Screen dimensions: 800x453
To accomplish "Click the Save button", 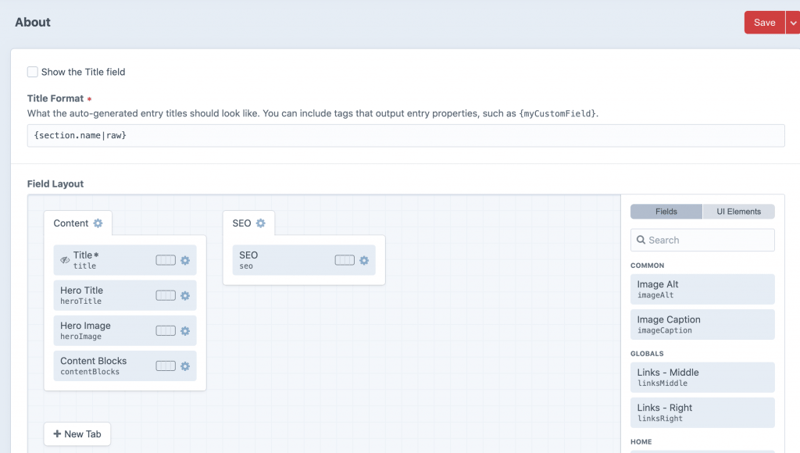I will [764, 23].
